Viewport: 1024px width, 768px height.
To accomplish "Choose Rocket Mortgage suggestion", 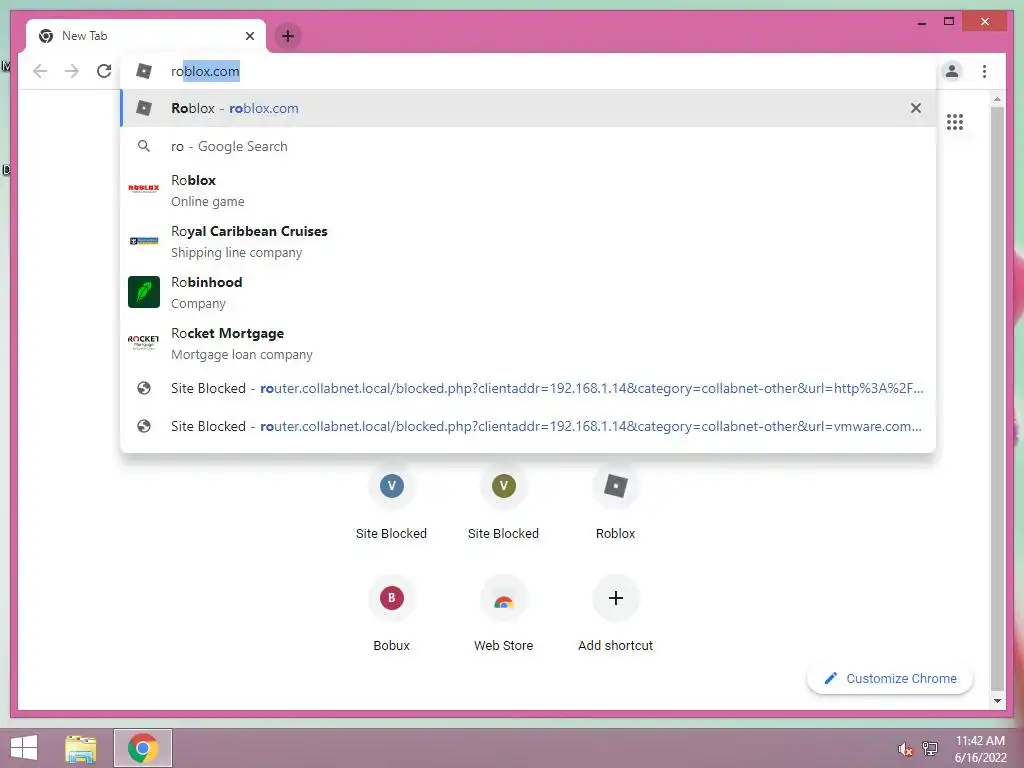I will [528, 343].
